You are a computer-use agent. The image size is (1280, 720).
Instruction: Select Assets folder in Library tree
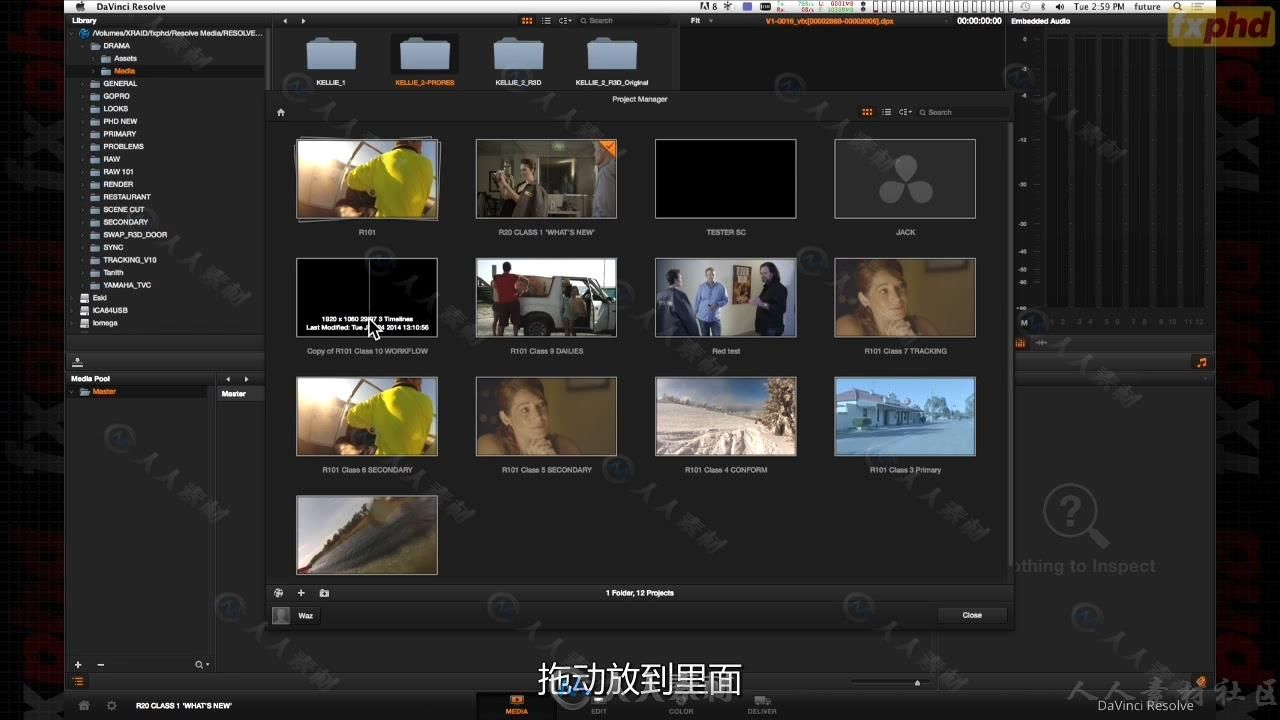coord(125,58)
